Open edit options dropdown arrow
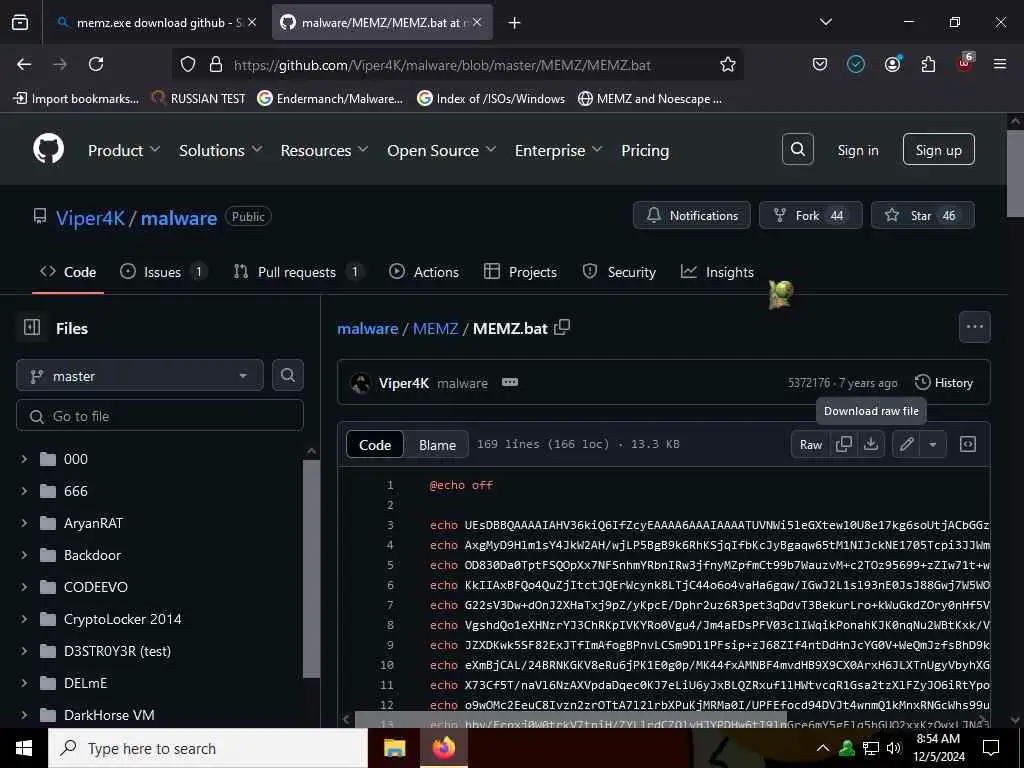This screenshot has height=768, width=1024. point(933,444)
